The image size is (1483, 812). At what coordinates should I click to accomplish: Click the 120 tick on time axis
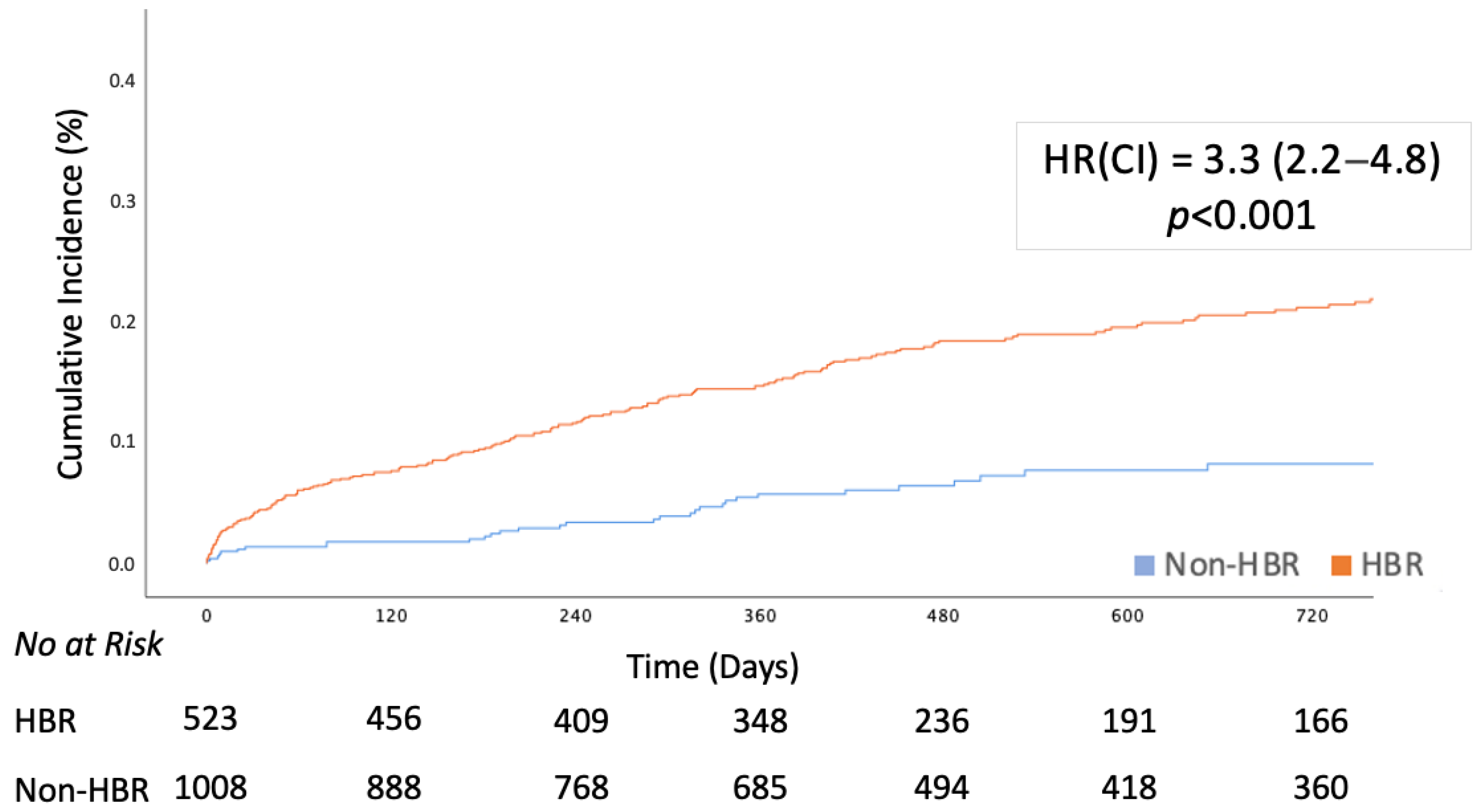click(x=391, y=616)
